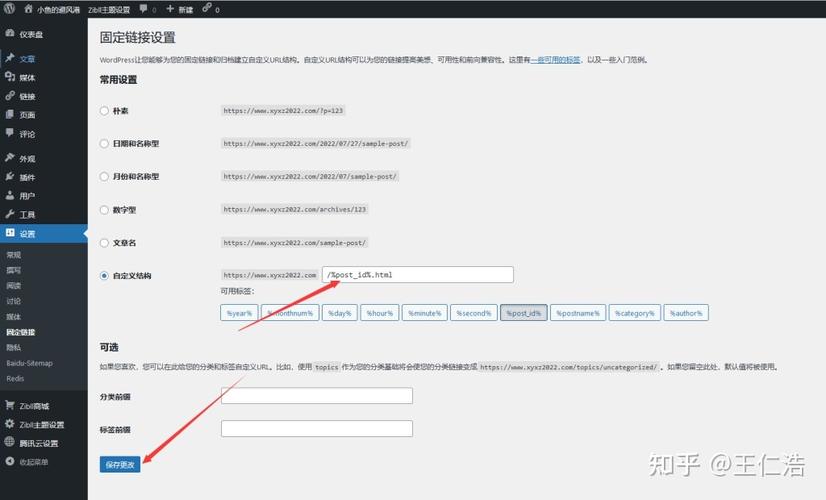Toggle the %post_id% tag button
This screenshot has width=826, height=500.
click(524, 313)
